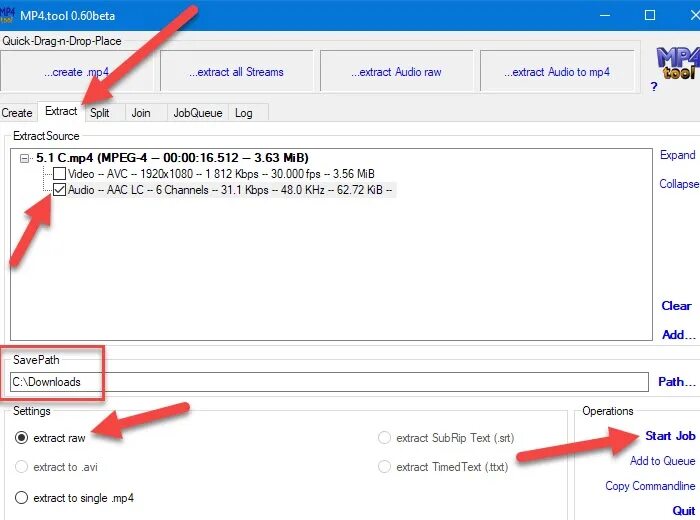Open the Extract tab
Screen dimensions: 700x520
click(61, 111)
